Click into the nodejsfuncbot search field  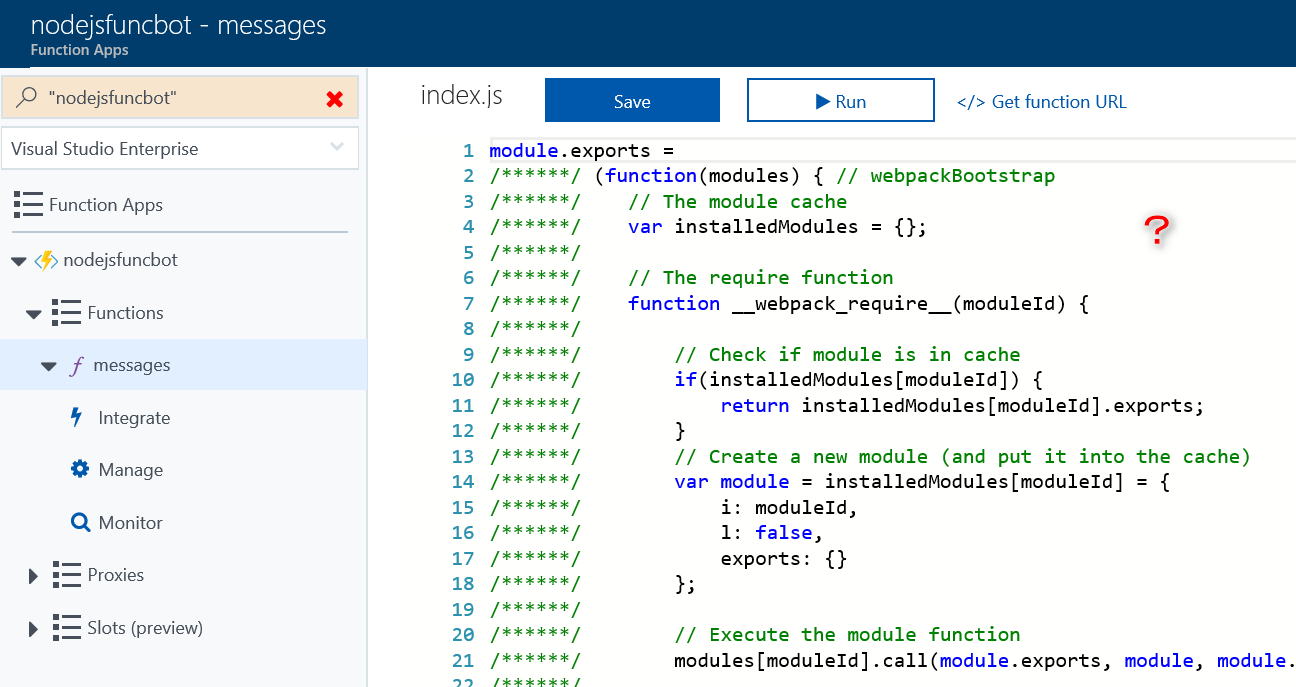point(180,98)
